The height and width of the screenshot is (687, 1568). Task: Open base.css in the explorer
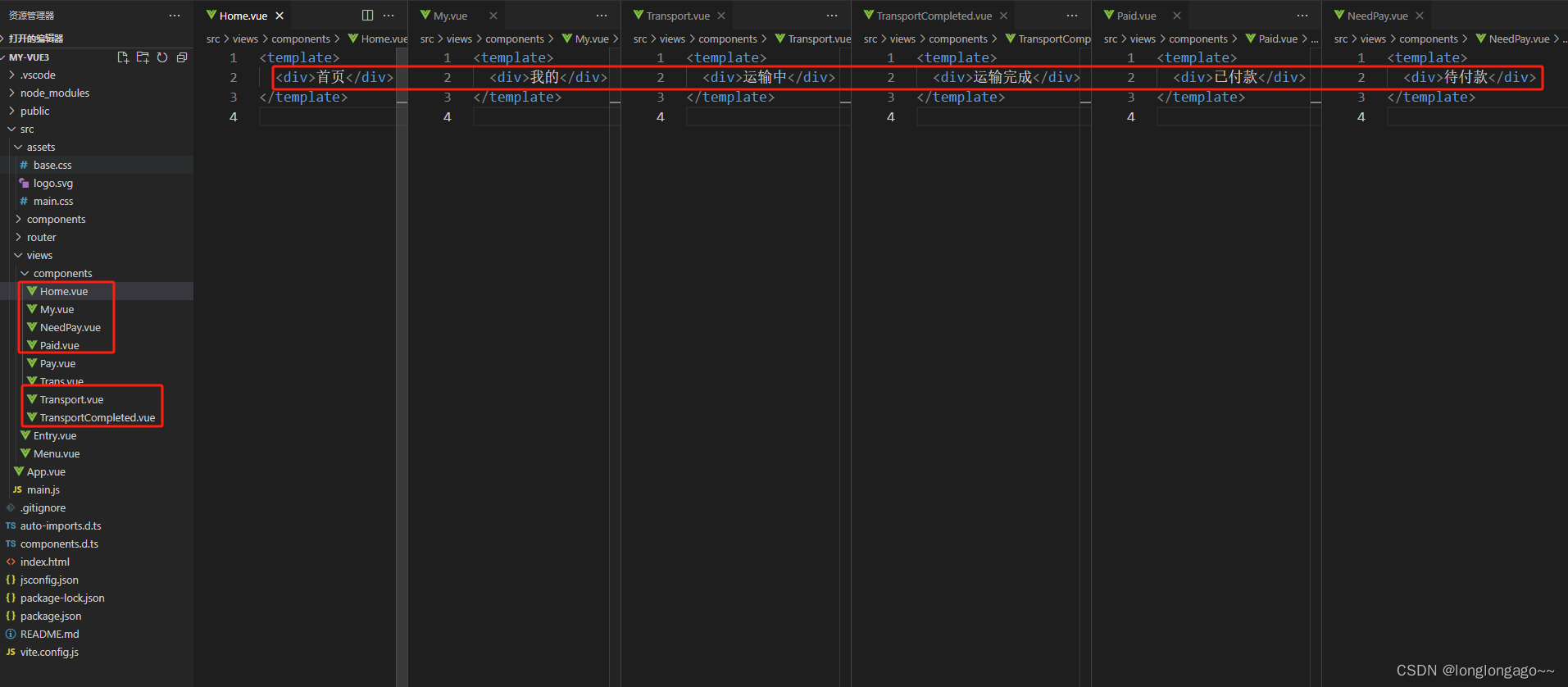97,165
